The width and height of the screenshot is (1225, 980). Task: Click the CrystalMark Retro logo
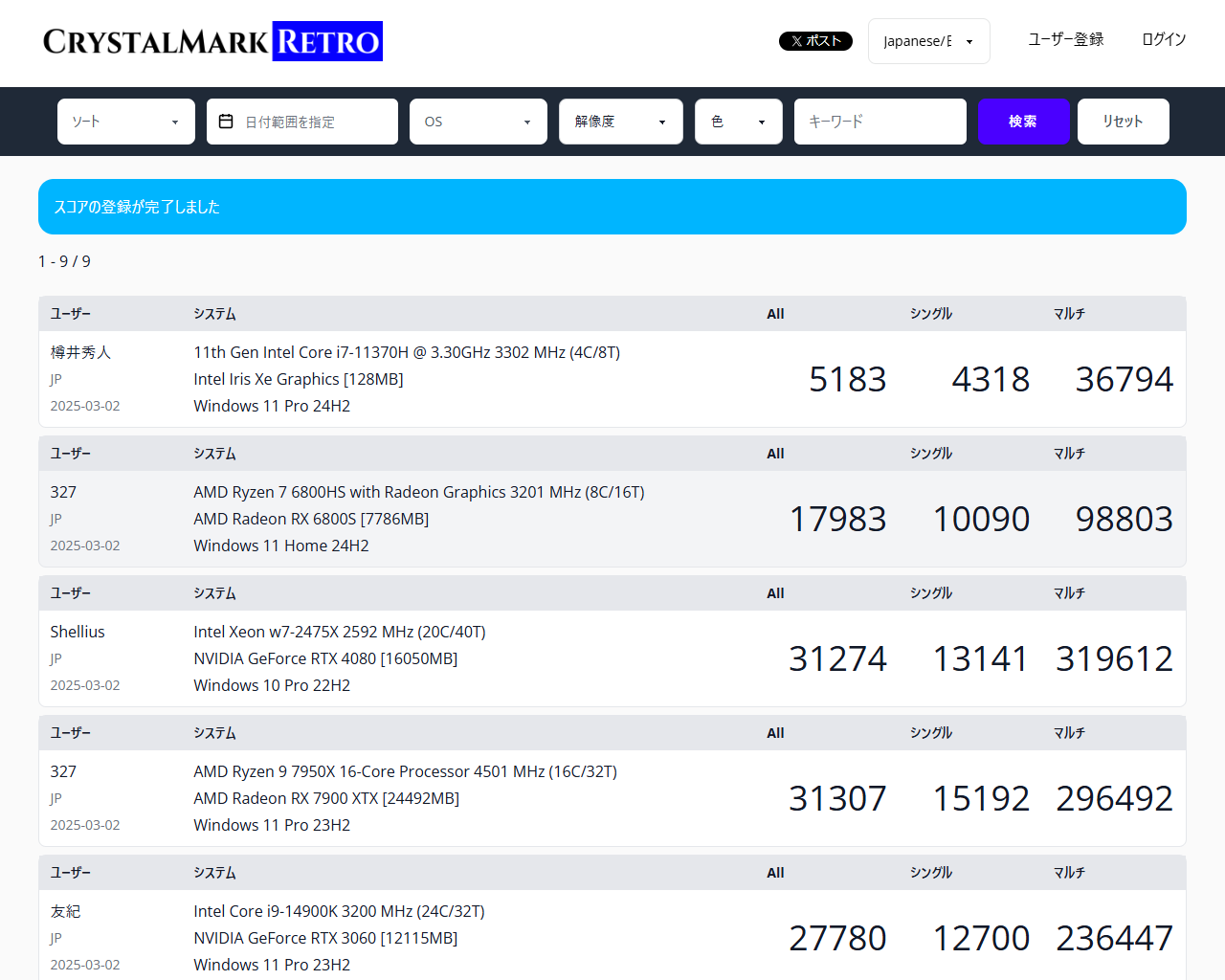coord(211,40)
